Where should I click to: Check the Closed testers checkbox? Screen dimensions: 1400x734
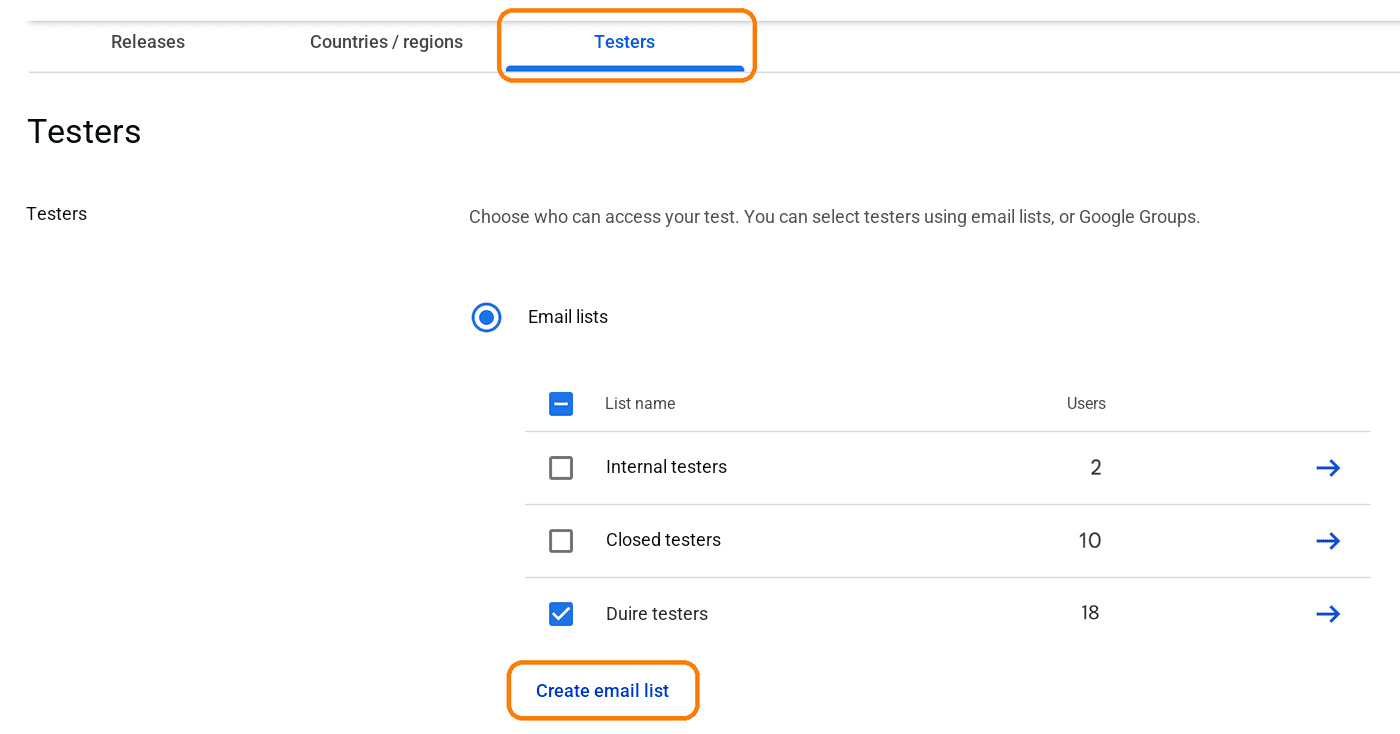click(561, 541)
